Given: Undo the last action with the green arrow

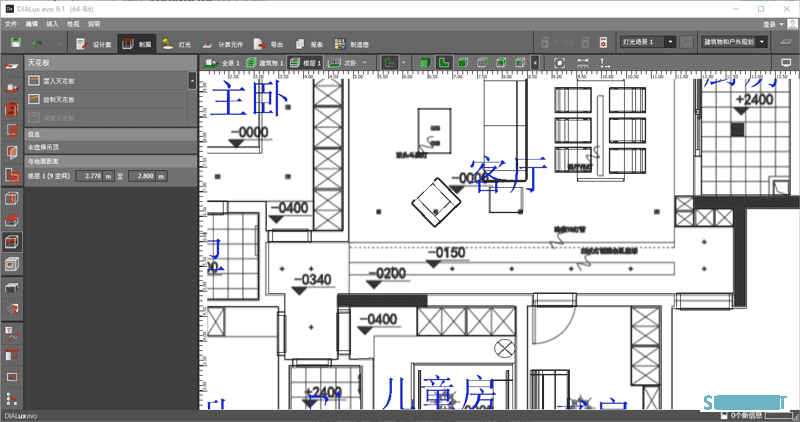Looking at the screenshot, I should pos(37,43).
